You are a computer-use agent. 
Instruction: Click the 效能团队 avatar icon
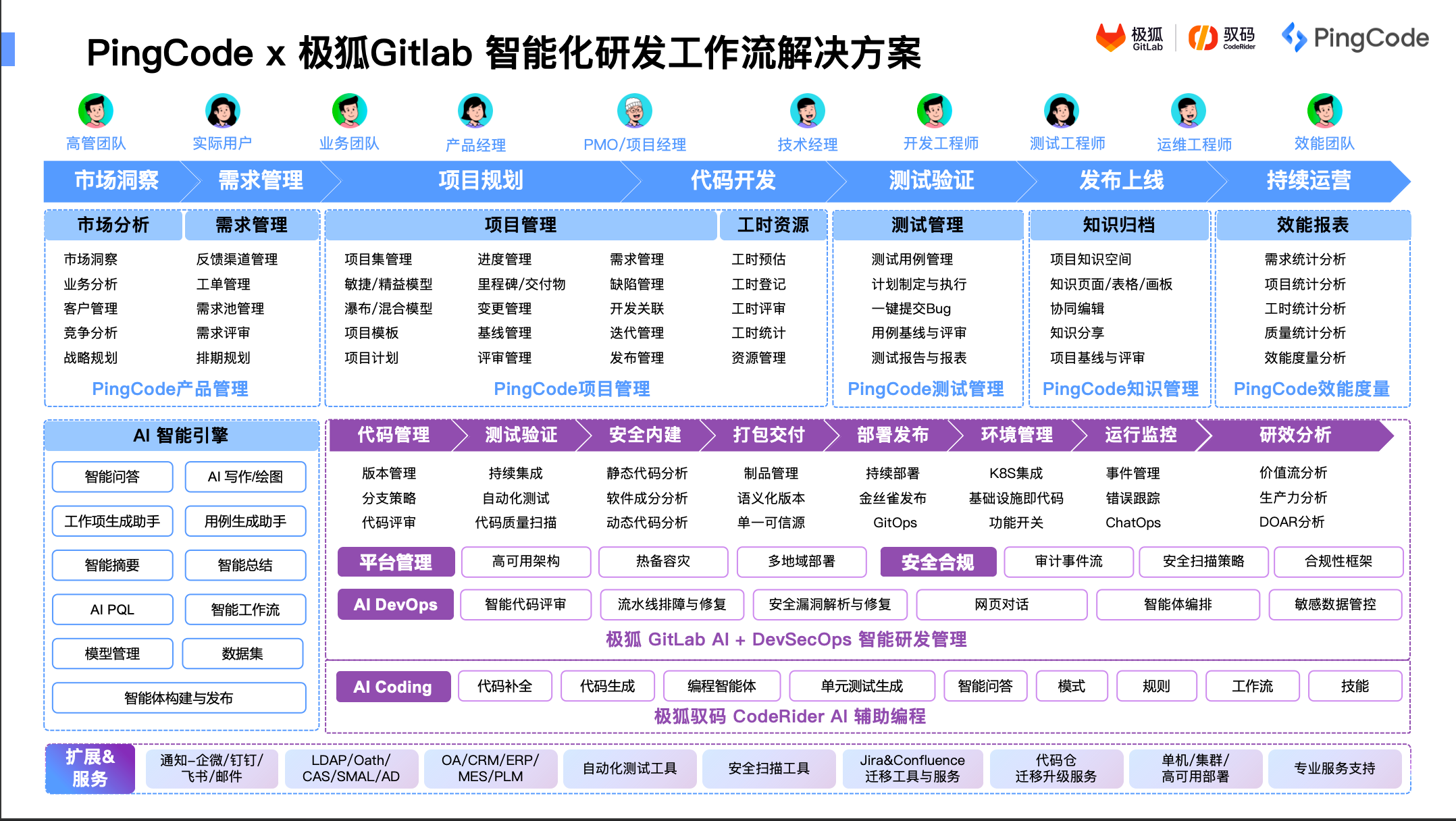coord(1324,111)
